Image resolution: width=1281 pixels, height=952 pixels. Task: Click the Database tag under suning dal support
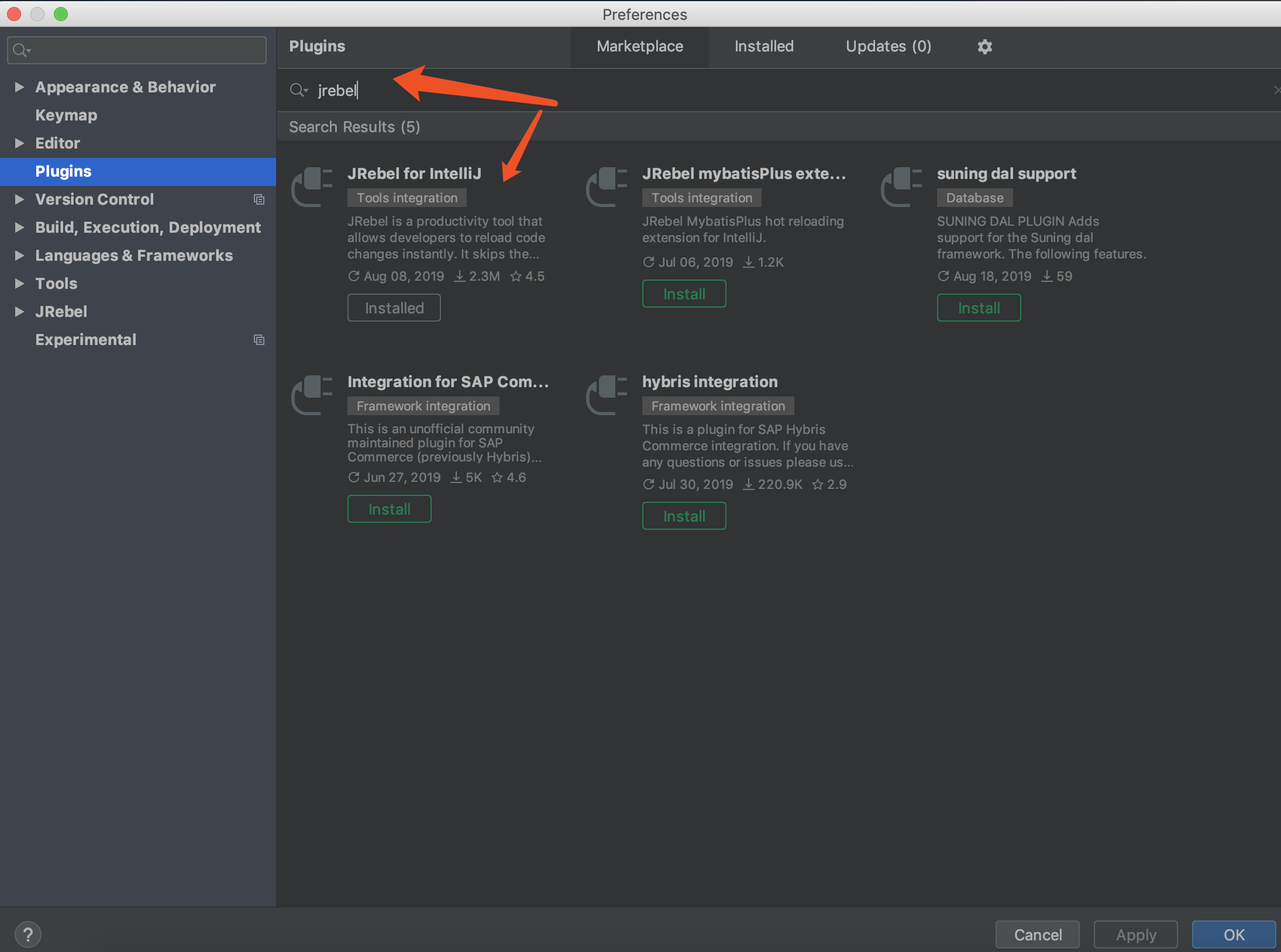click(975, 198)
